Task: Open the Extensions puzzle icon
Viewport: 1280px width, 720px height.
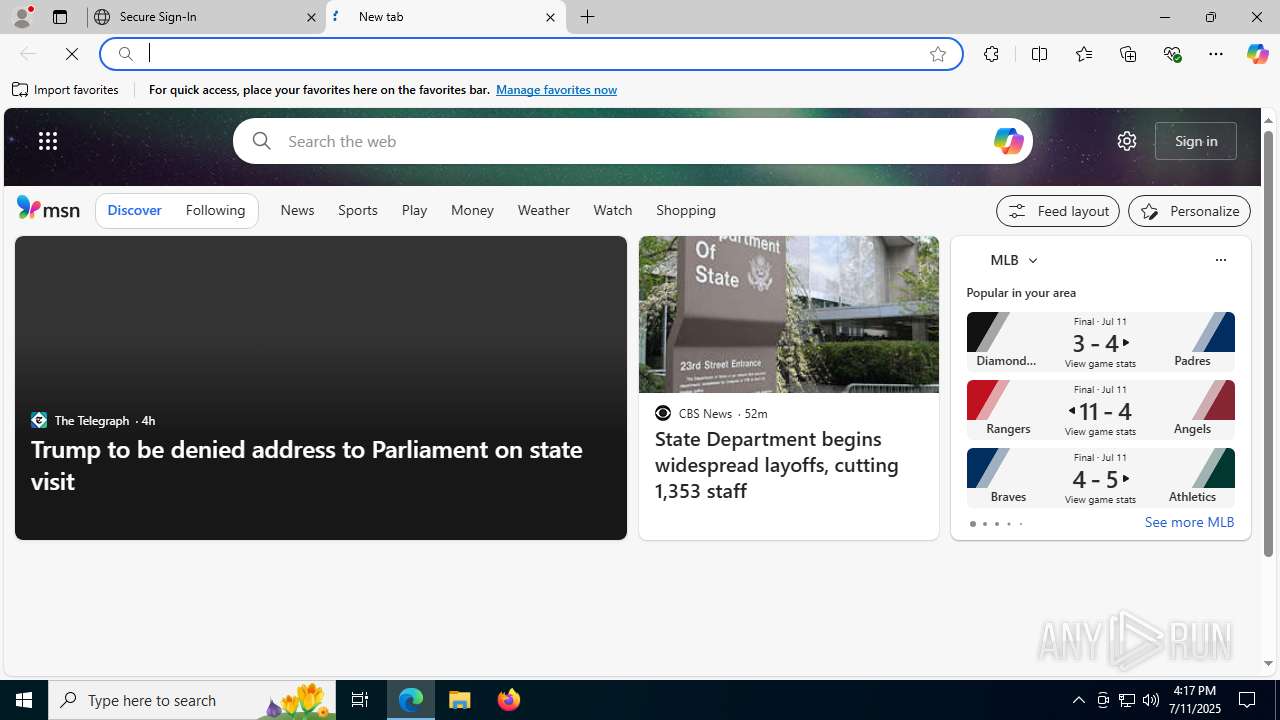Action: (991, 54)
